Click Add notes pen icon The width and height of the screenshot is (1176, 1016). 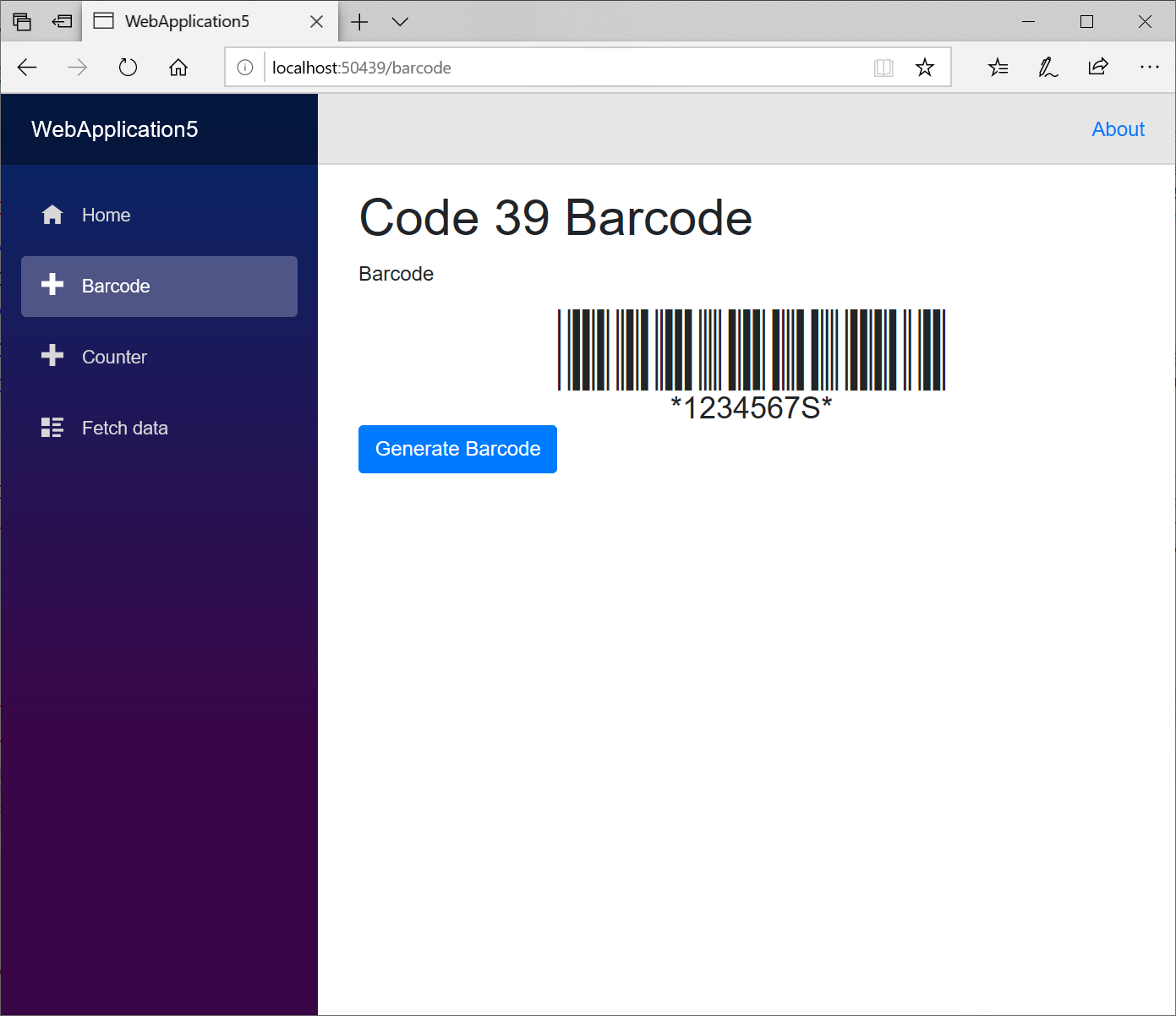click(x=1048, y=68)
